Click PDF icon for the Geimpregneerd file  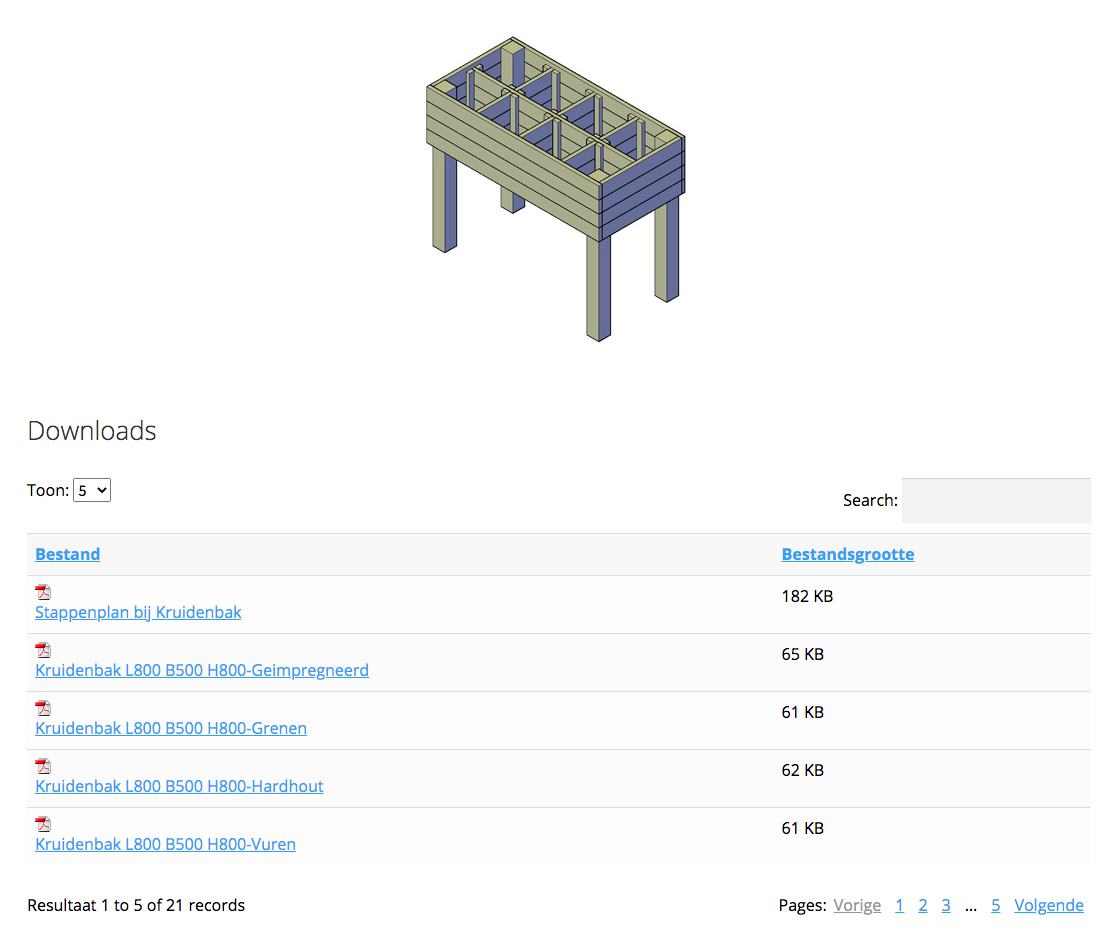point(43,650)
